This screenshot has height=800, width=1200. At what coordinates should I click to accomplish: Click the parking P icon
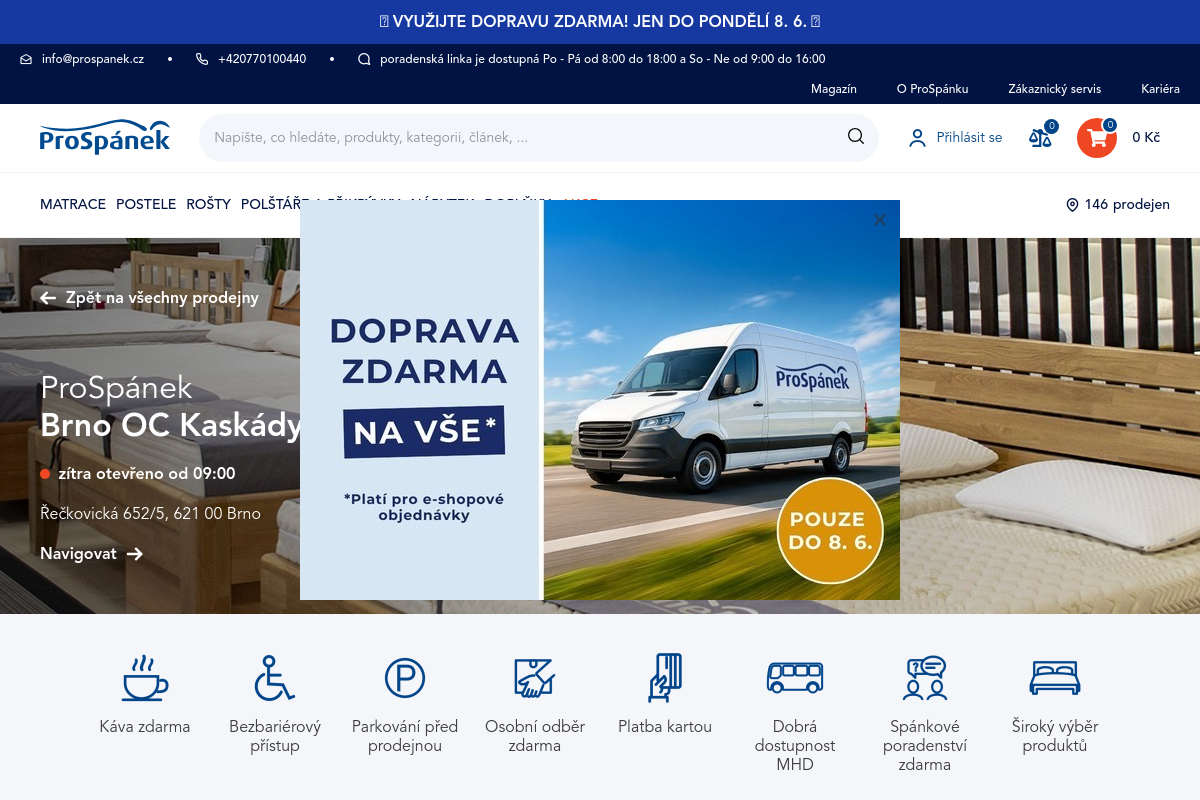click(x=405, y=678)
